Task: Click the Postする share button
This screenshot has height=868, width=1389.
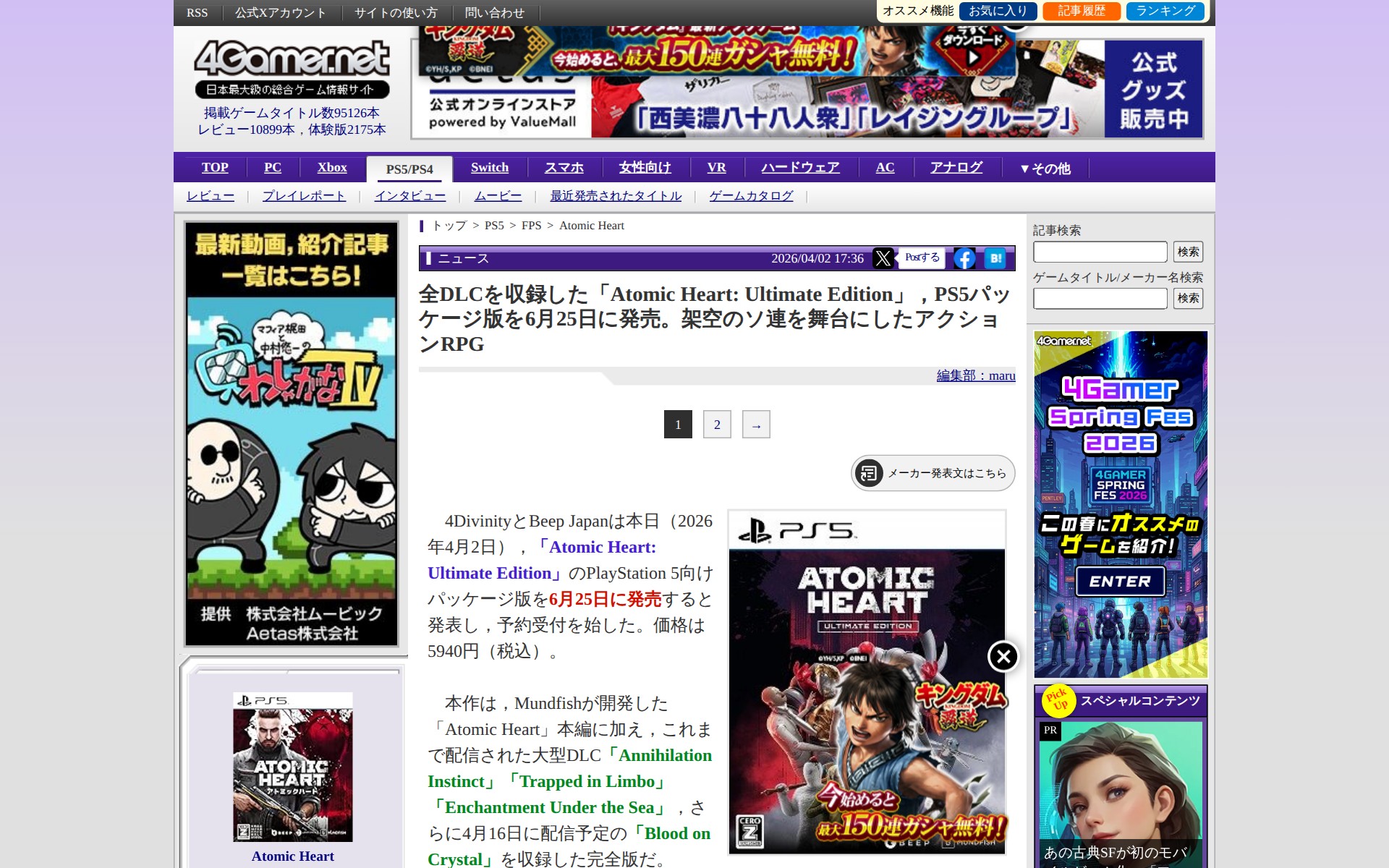Action: (x=922, y=258)
